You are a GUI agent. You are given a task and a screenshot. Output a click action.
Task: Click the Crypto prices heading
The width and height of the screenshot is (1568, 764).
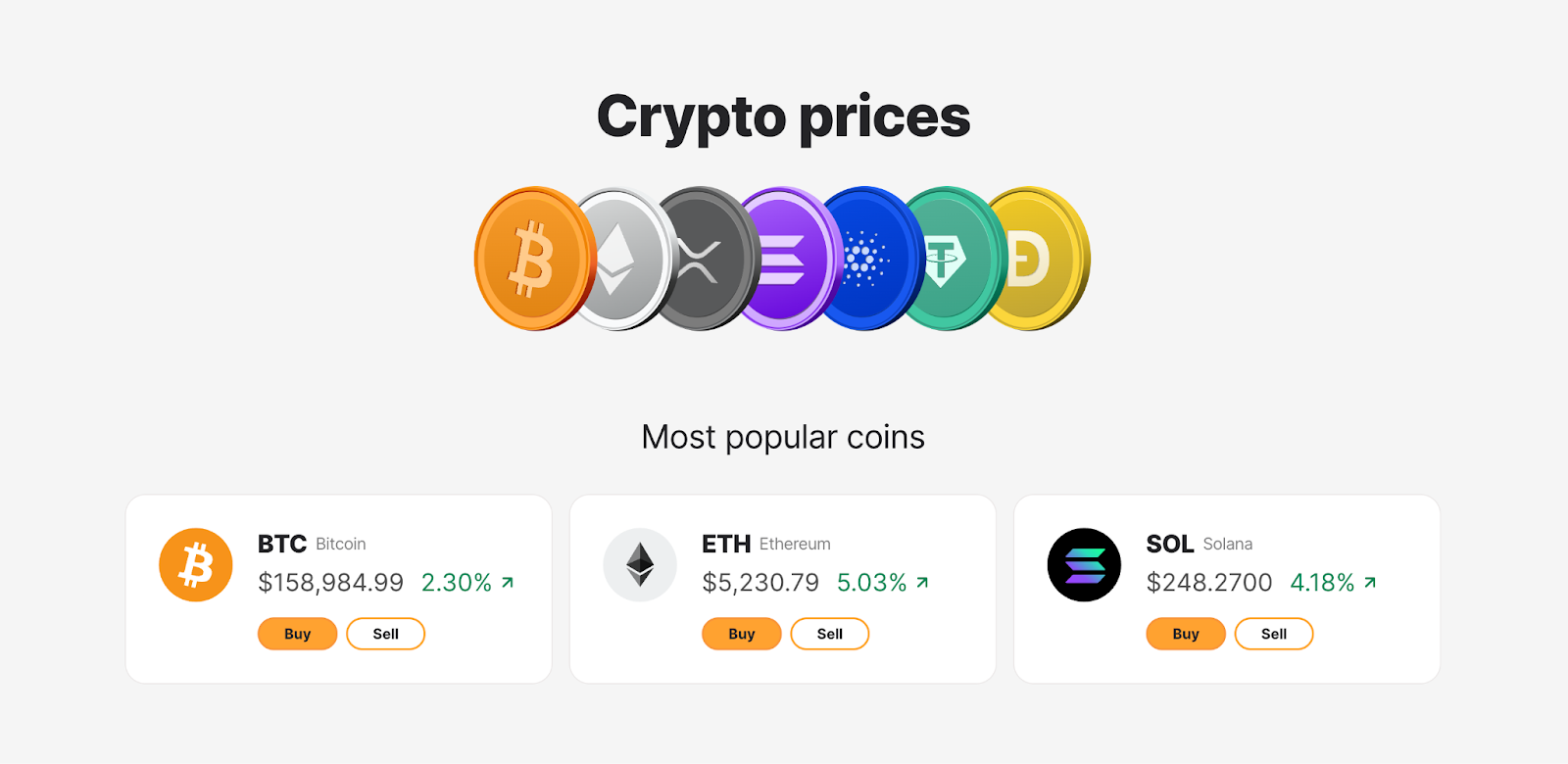click(x=783, y=116)
